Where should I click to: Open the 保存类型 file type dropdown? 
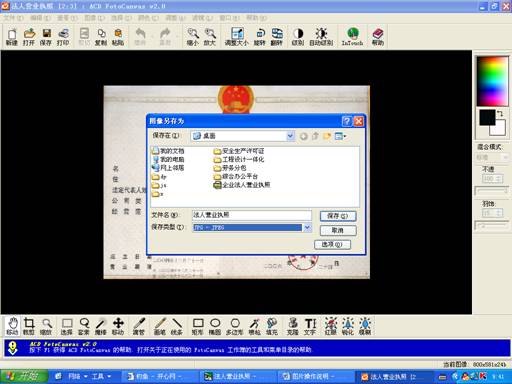tap(307, 227)
